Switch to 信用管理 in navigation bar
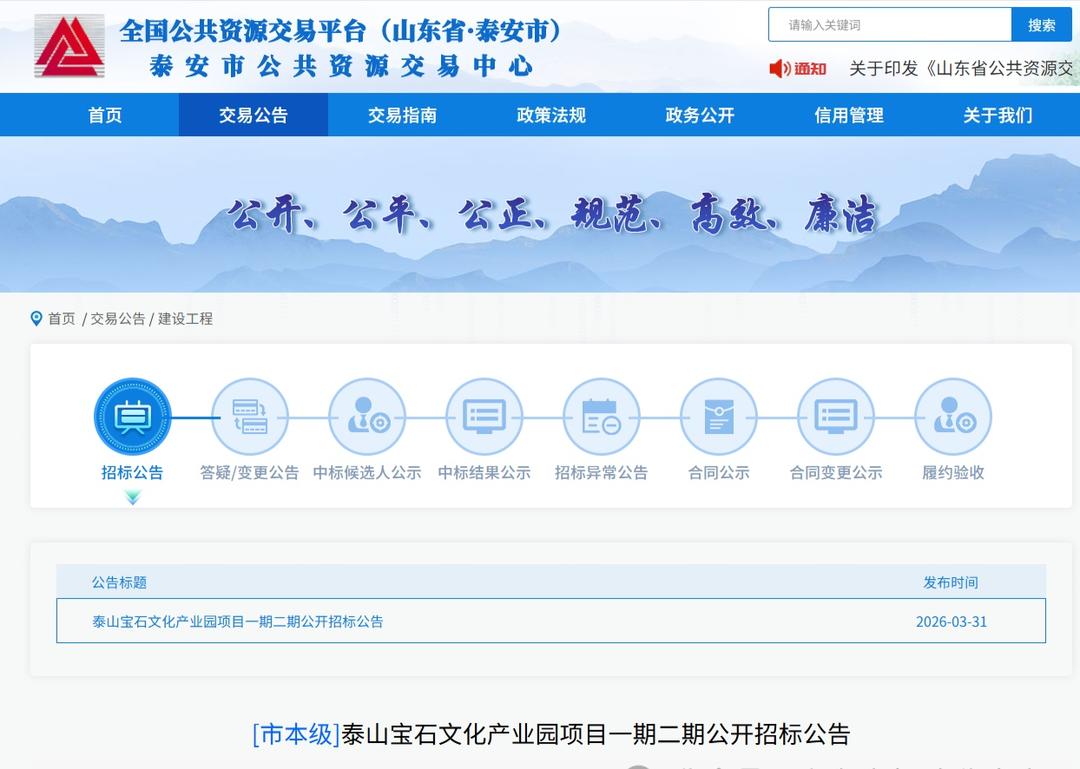The width and height of the screenshot is (1080, 769). click(849, 115)
